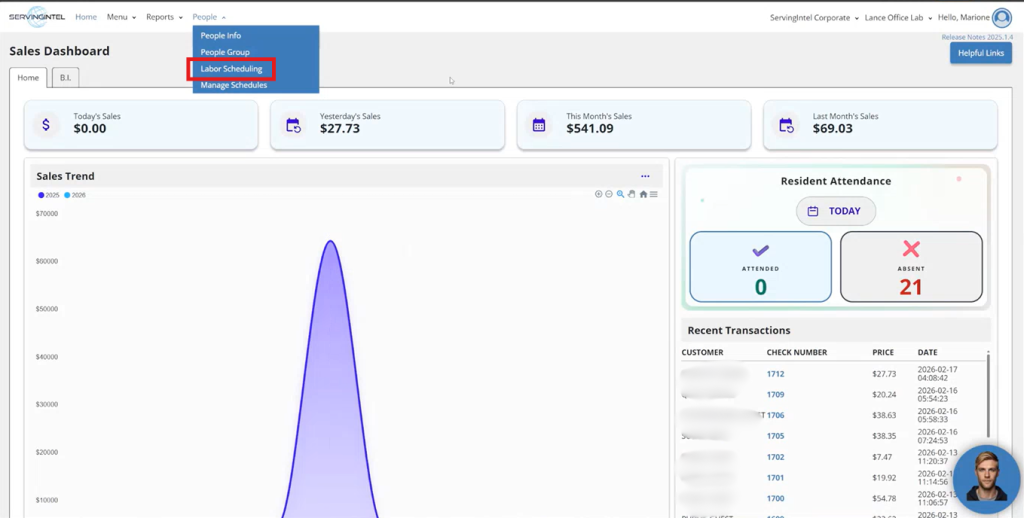Toggle the 2026 series in legend
Screen dimensions: 1024x518
(75, 195)
